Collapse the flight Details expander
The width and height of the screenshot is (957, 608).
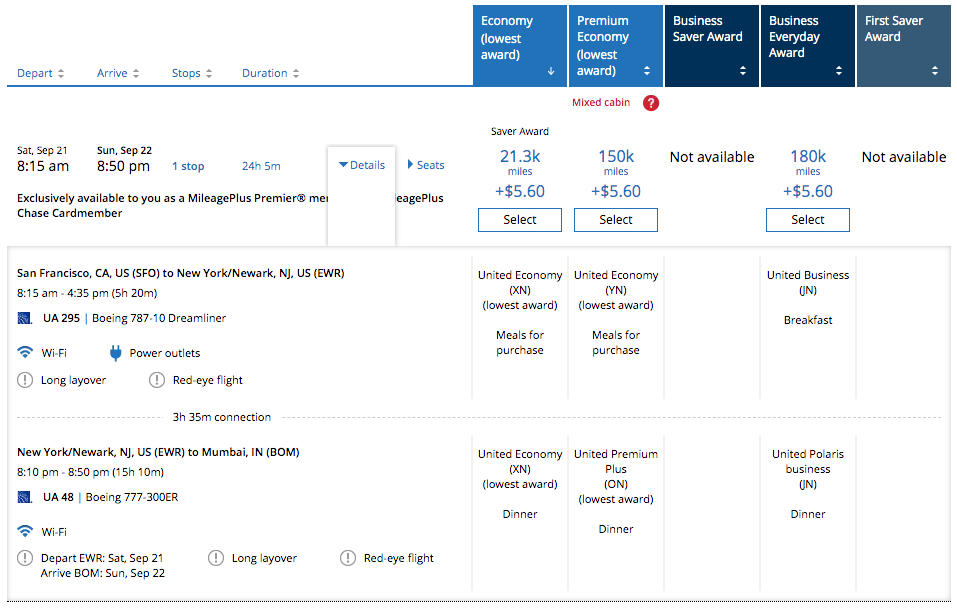361,165
